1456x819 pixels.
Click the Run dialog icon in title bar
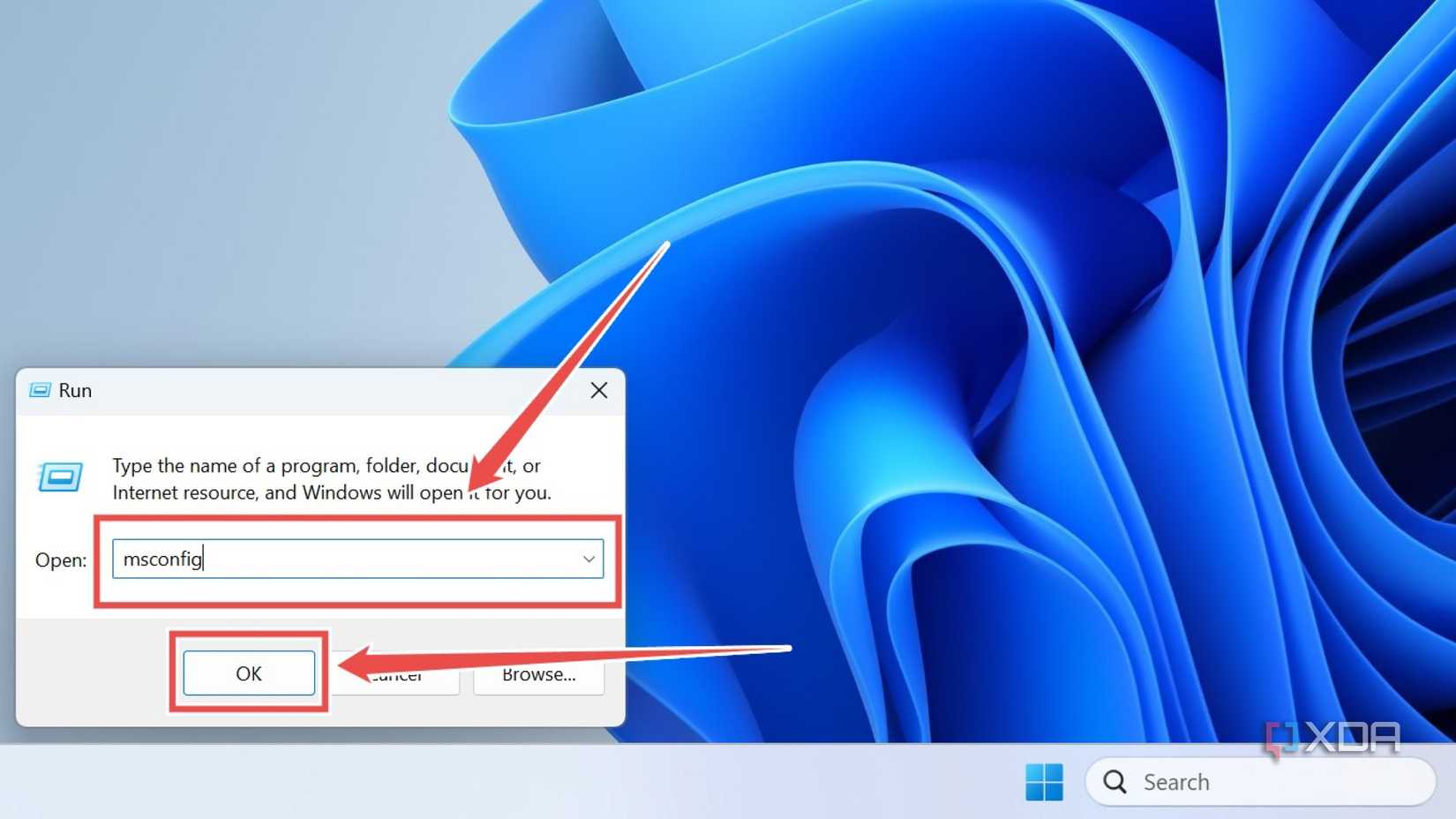pos(41,389)
